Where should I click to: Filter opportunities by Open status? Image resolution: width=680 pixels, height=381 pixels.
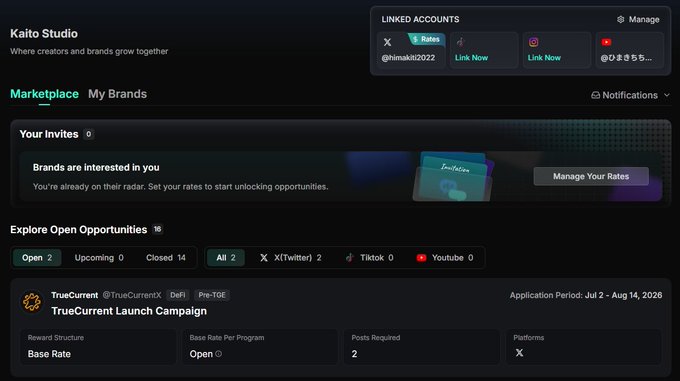[37, 257]
